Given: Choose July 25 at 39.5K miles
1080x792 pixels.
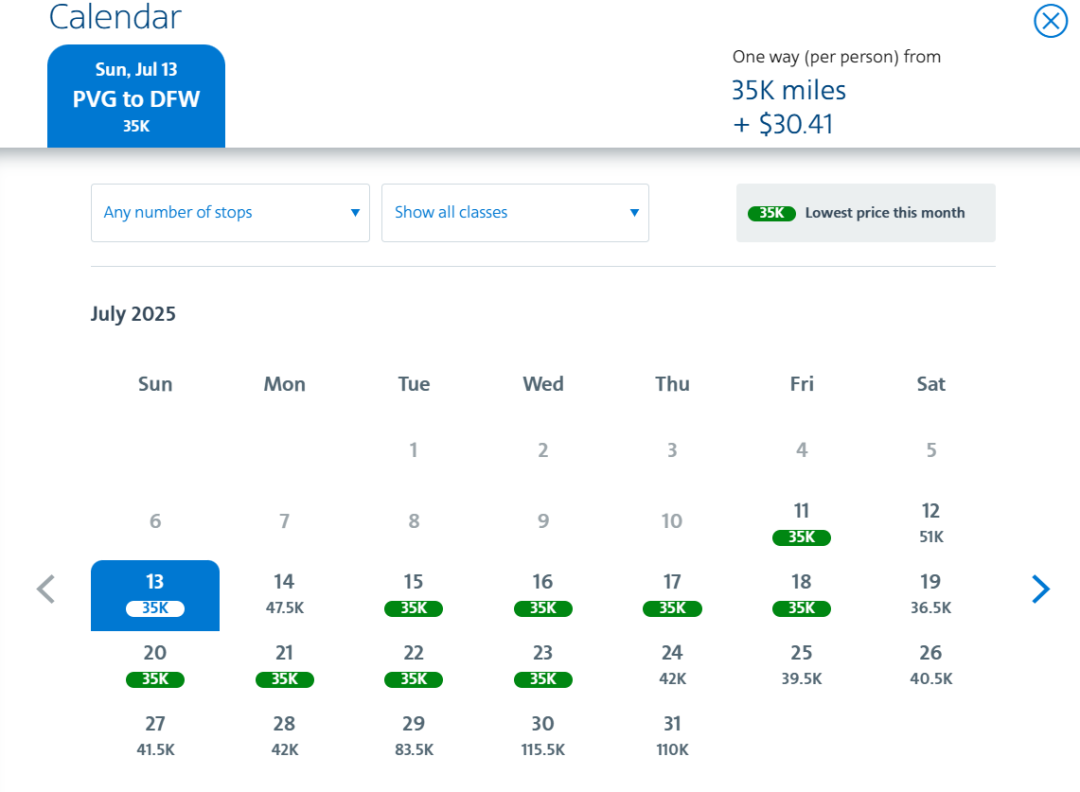Looking at the screenshot, I should click(x=801, y=665).
